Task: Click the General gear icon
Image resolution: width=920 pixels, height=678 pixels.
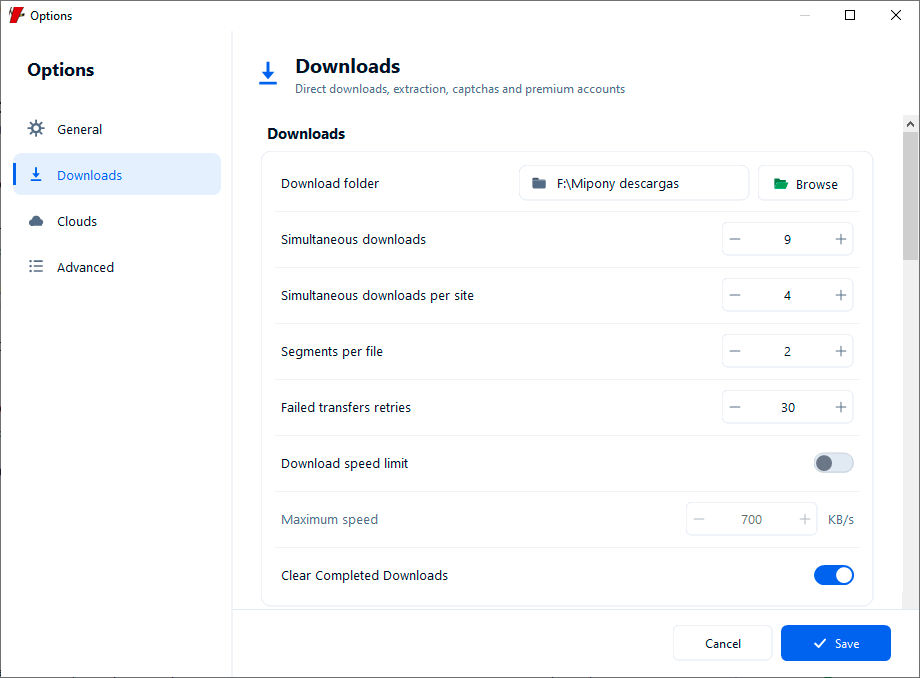Action: (36, 128)
